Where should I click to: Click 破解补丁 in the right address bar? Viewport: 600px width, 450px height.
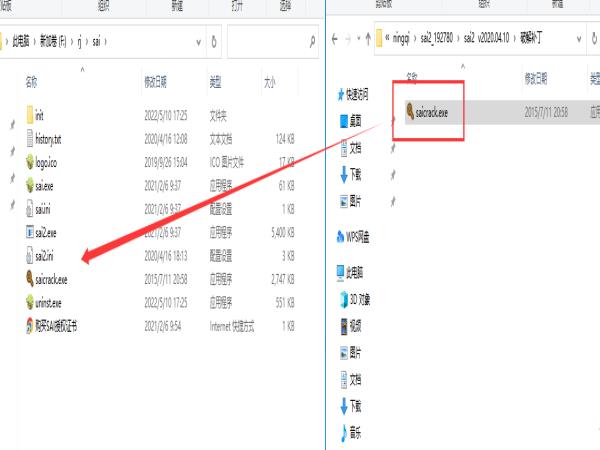(x=530, y=38)
